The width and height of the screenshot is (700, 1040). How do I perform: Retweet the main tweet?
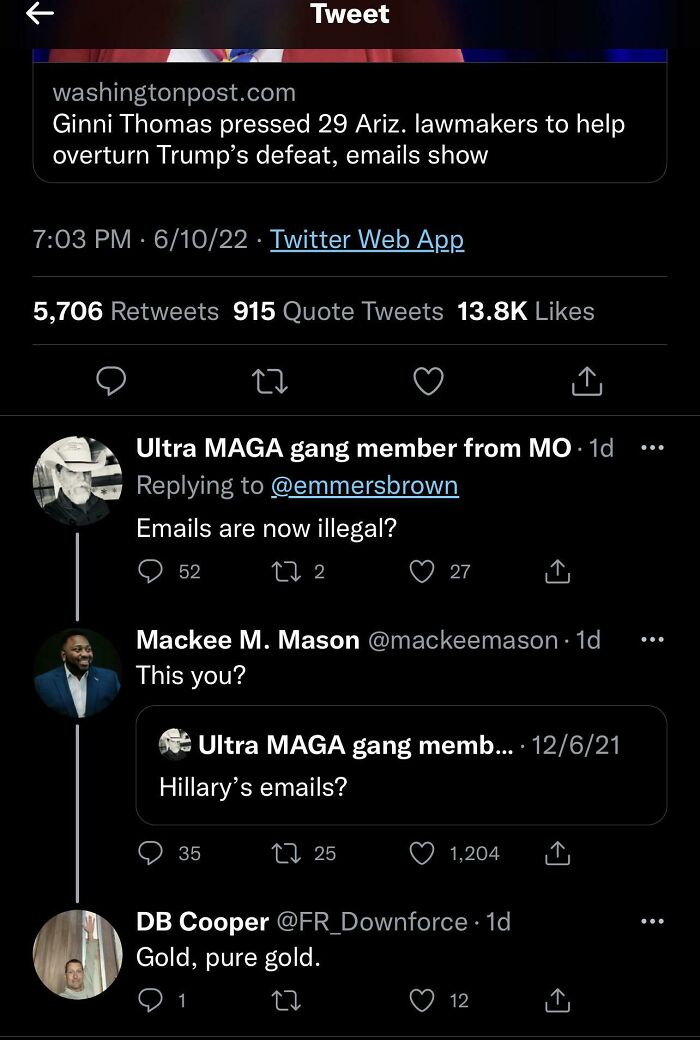pos(268,381)
